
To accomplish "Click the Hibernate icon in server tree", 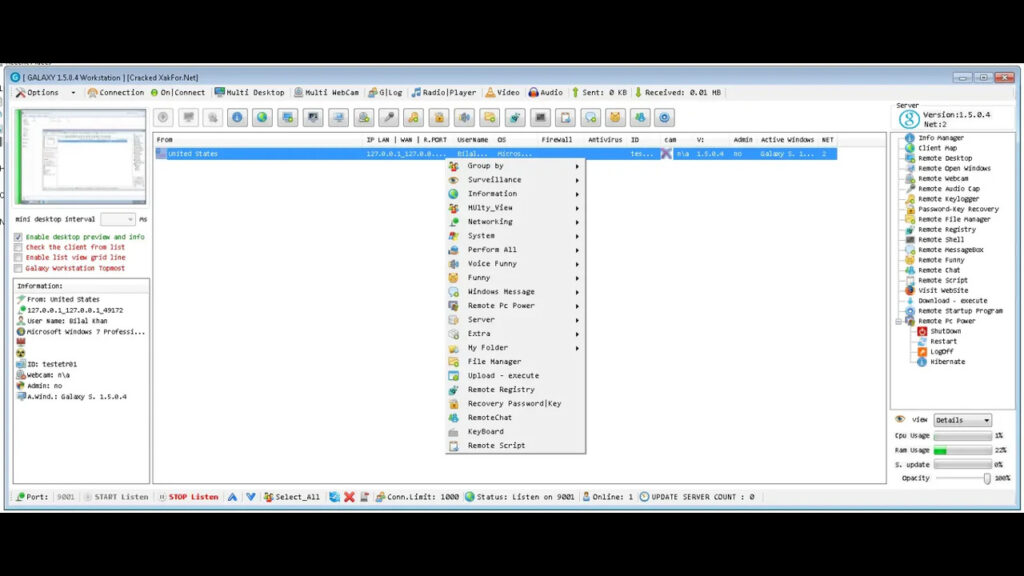I will tap(922, 362).
